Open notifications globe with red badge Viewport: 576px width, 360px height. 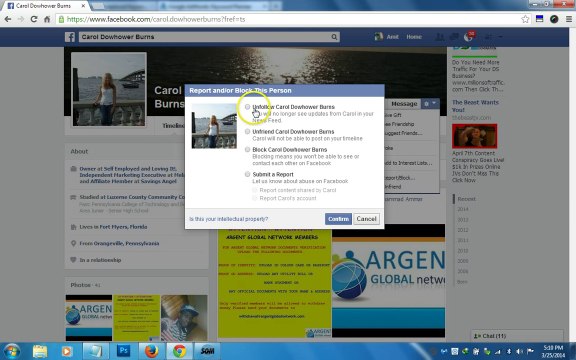coord(469,36)
